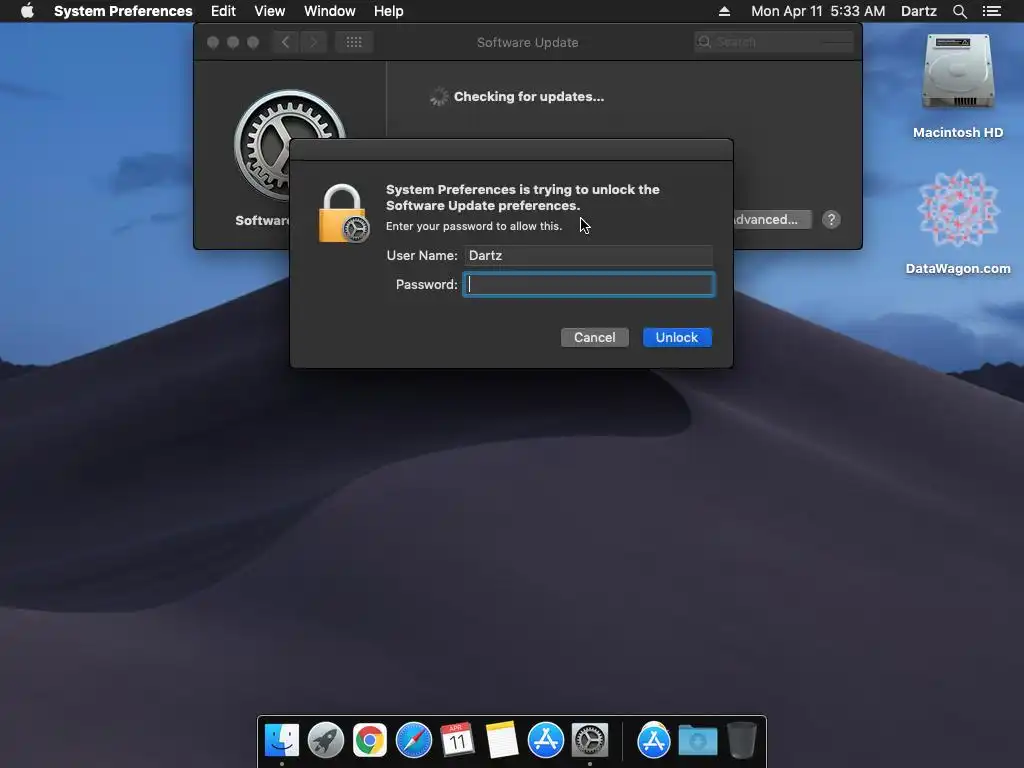The width and height of the screenshot is (1024, 768).
Task: Open System Preferences from the Dock
Action: click(590, 741)
